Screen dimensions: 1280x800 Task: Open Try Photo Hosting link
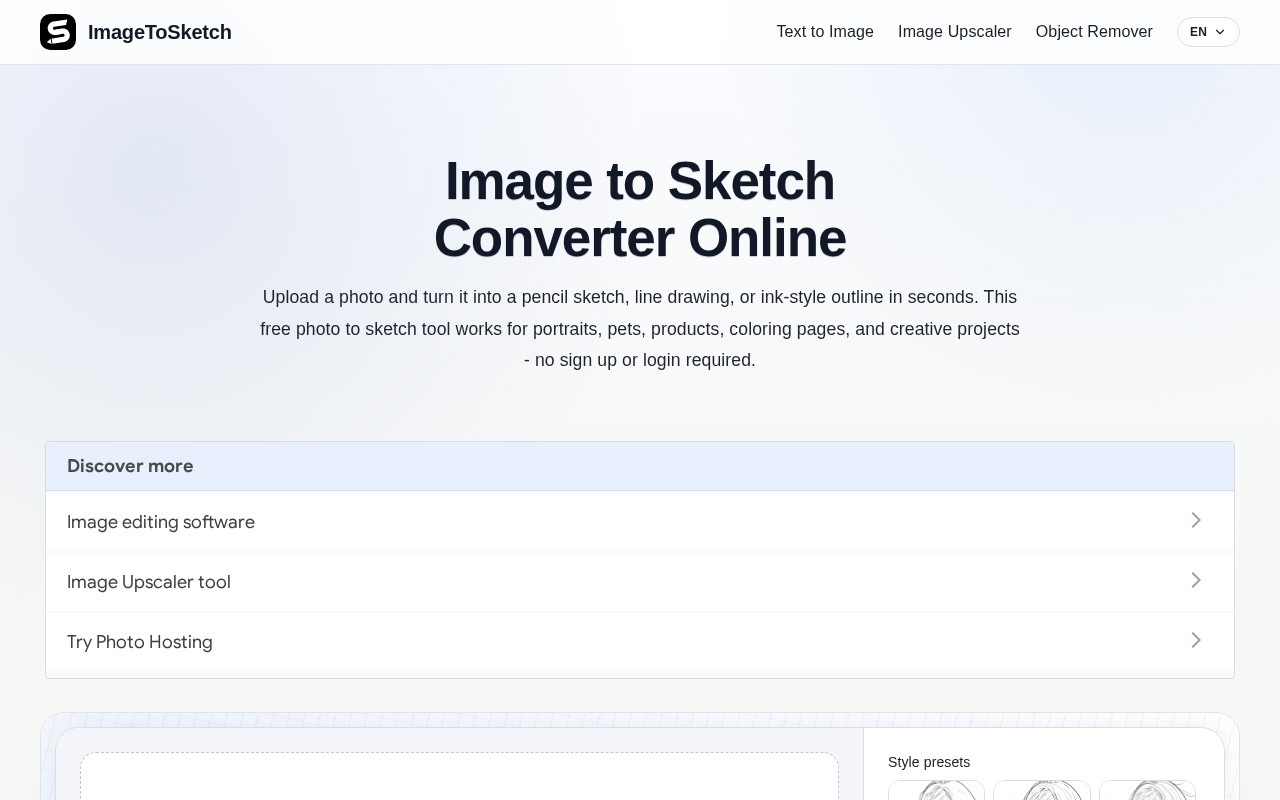pyautogui.click(x=640, y=642)
